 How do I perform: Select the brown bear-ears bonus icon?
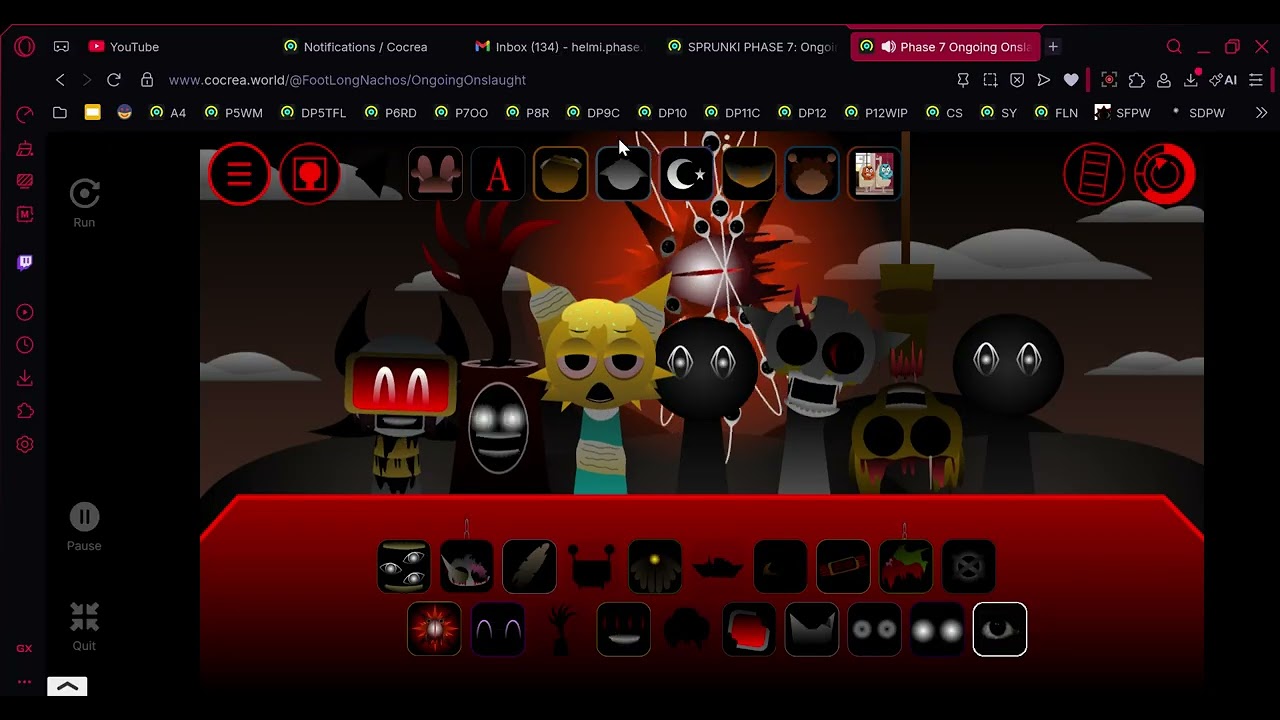click(x=811, y=174)
